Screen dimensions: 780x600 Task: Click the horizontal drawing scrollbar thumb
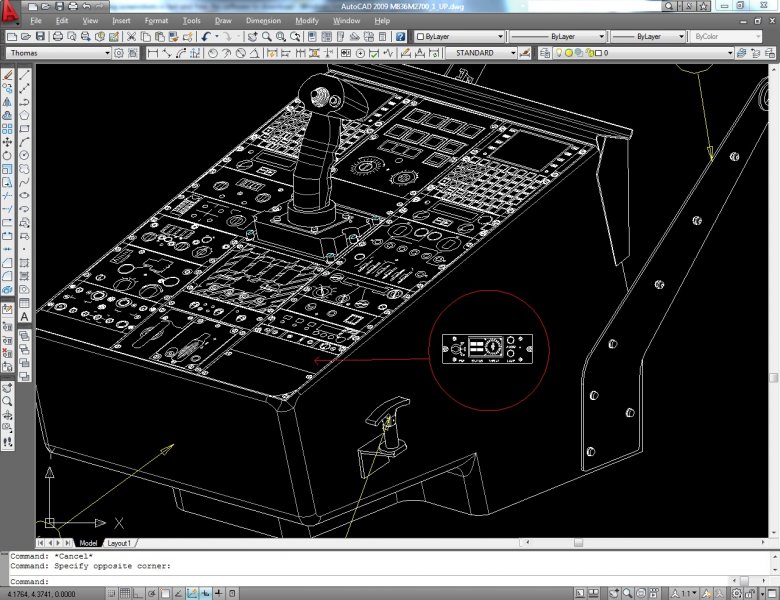pos(578,542)
